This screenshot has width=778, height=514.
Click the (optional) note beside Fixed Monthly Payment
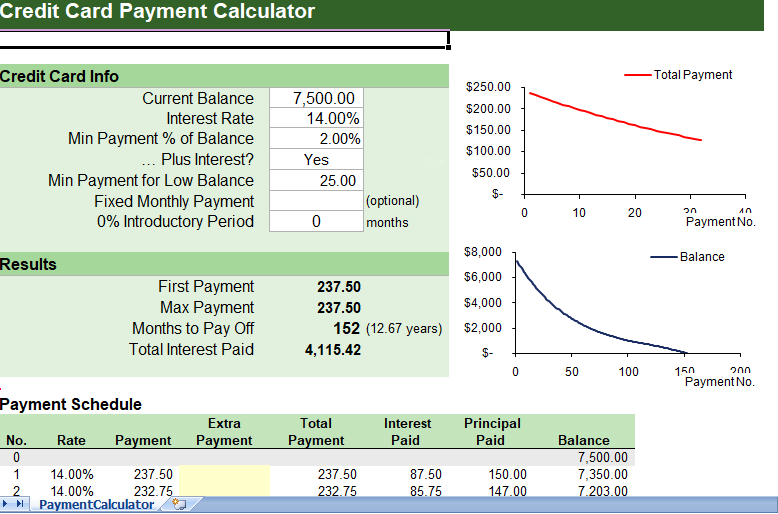pyautogui.click(x=392, y=200)
